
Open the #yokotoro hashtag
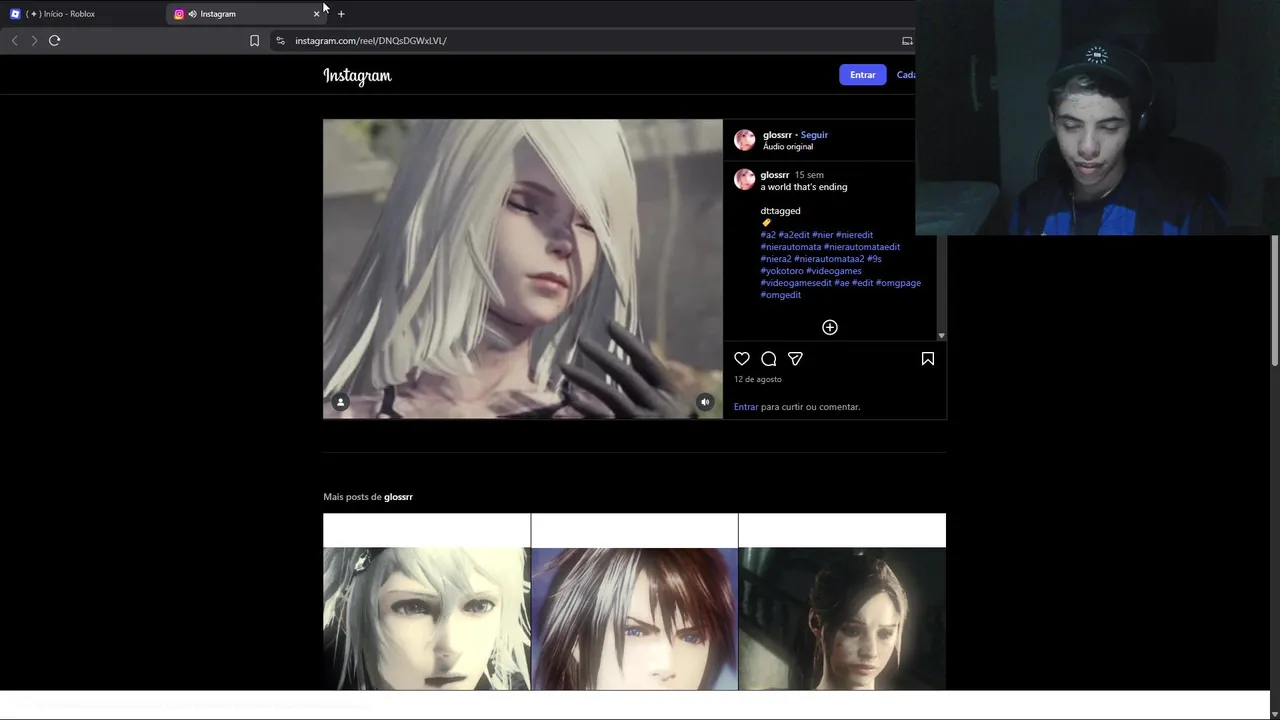pyautogui.click(x=782, y=271)
